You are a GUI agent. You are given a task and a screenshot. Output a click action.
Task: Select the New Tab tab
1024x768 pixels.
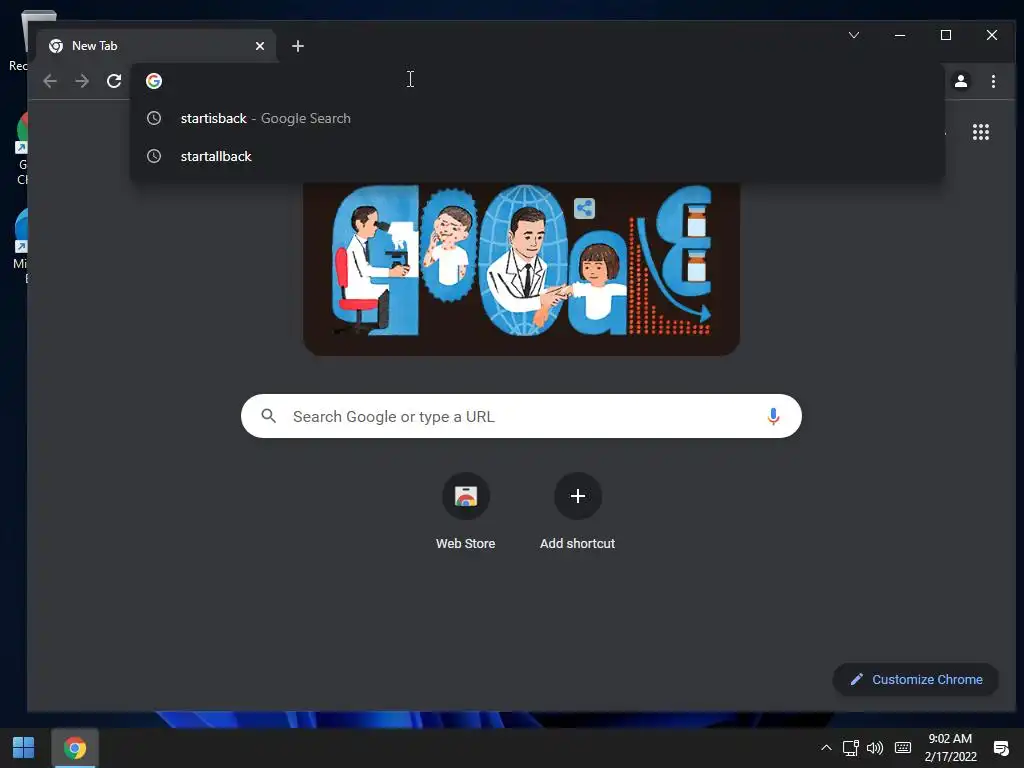(157, 46)
